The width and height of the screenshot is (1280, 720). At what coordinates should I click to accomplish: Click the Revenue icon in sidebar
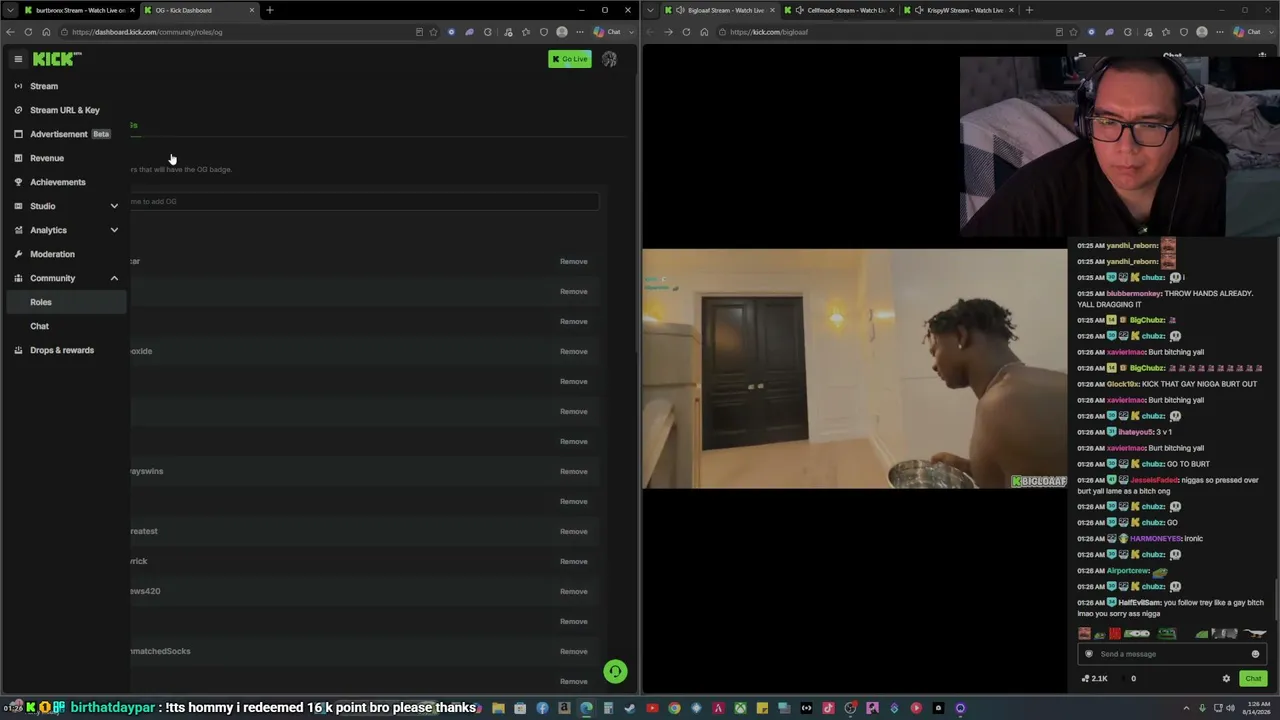click(x=18, y=158)
